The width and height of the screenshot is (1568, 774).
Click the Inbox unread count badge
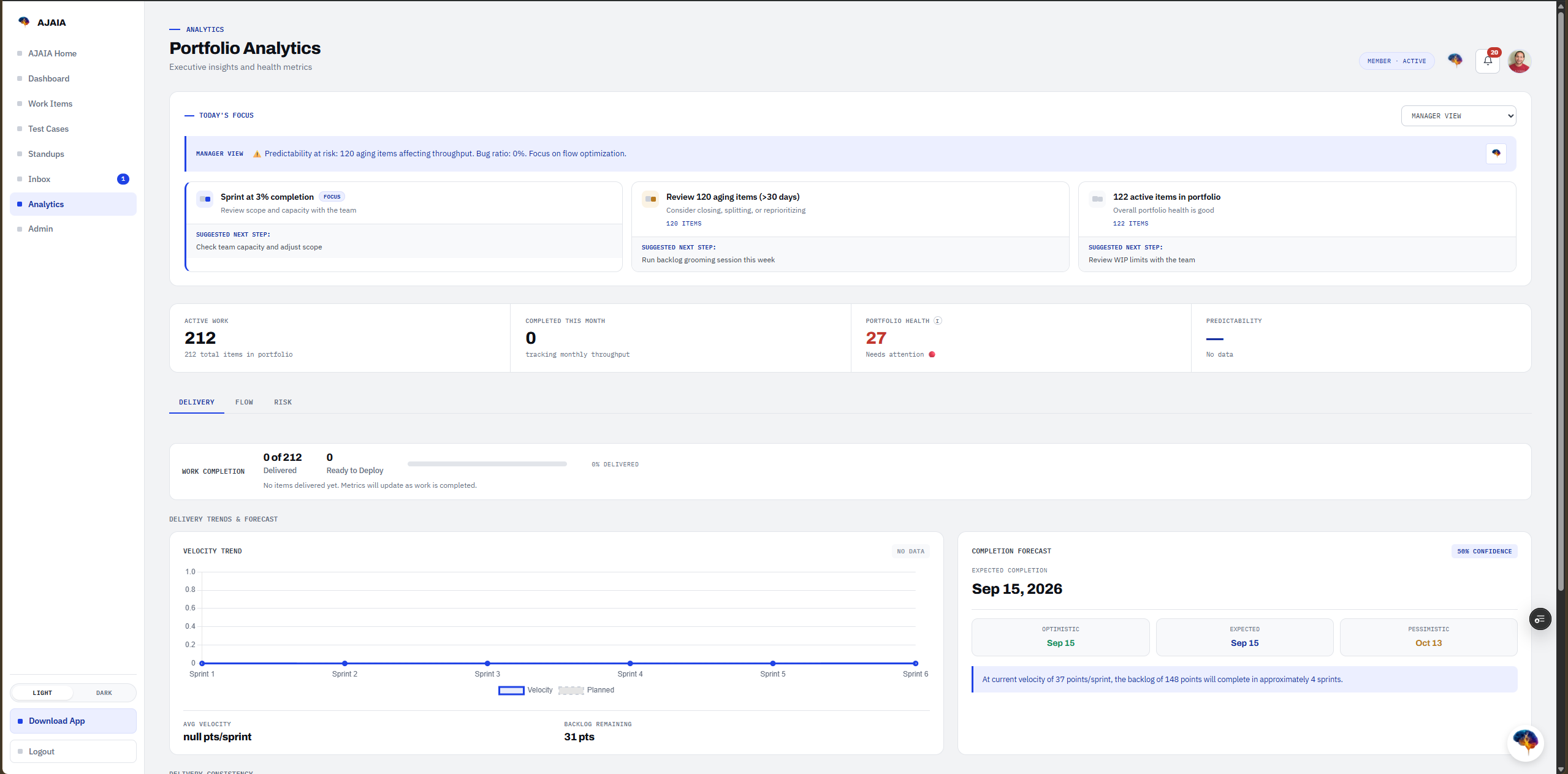[123, 179]
